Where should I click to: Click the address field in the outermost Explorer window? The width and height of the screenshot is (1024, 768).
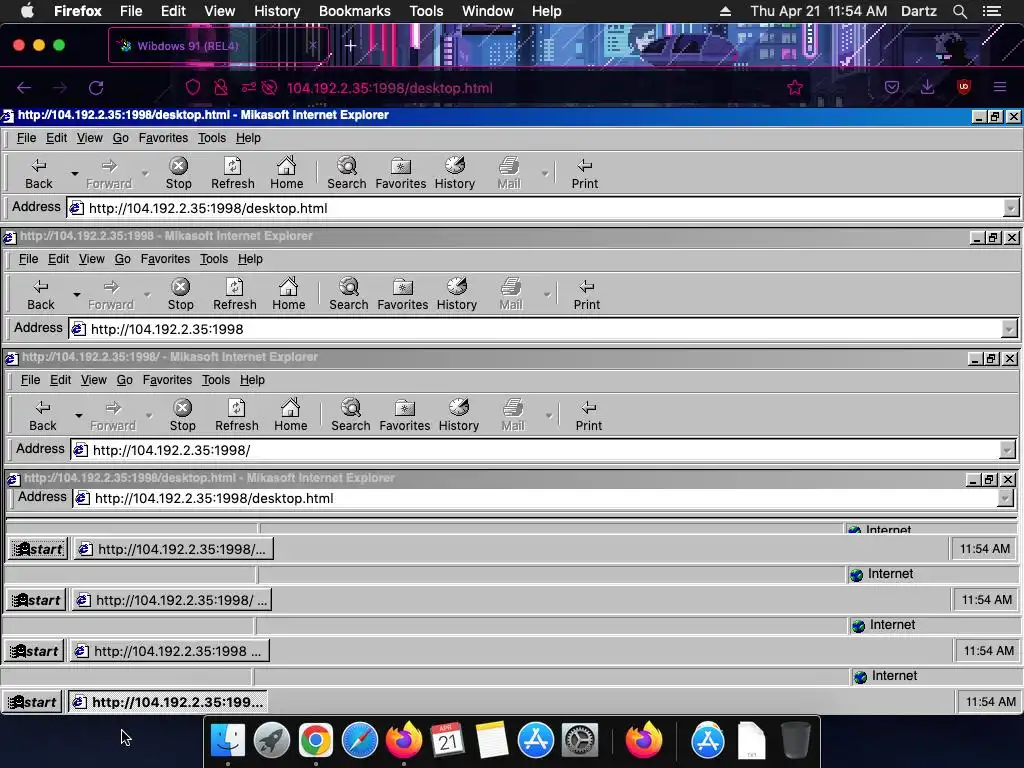(535, 208)
